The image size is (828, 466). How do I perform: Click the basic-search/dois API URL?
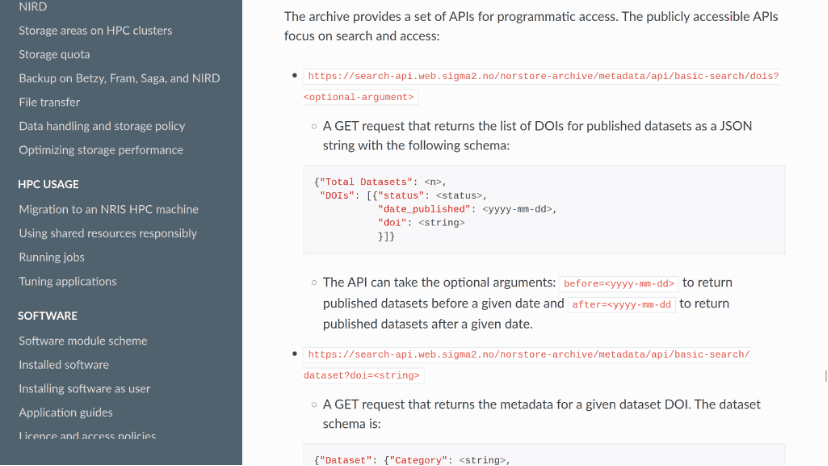(x=543, y=76)
